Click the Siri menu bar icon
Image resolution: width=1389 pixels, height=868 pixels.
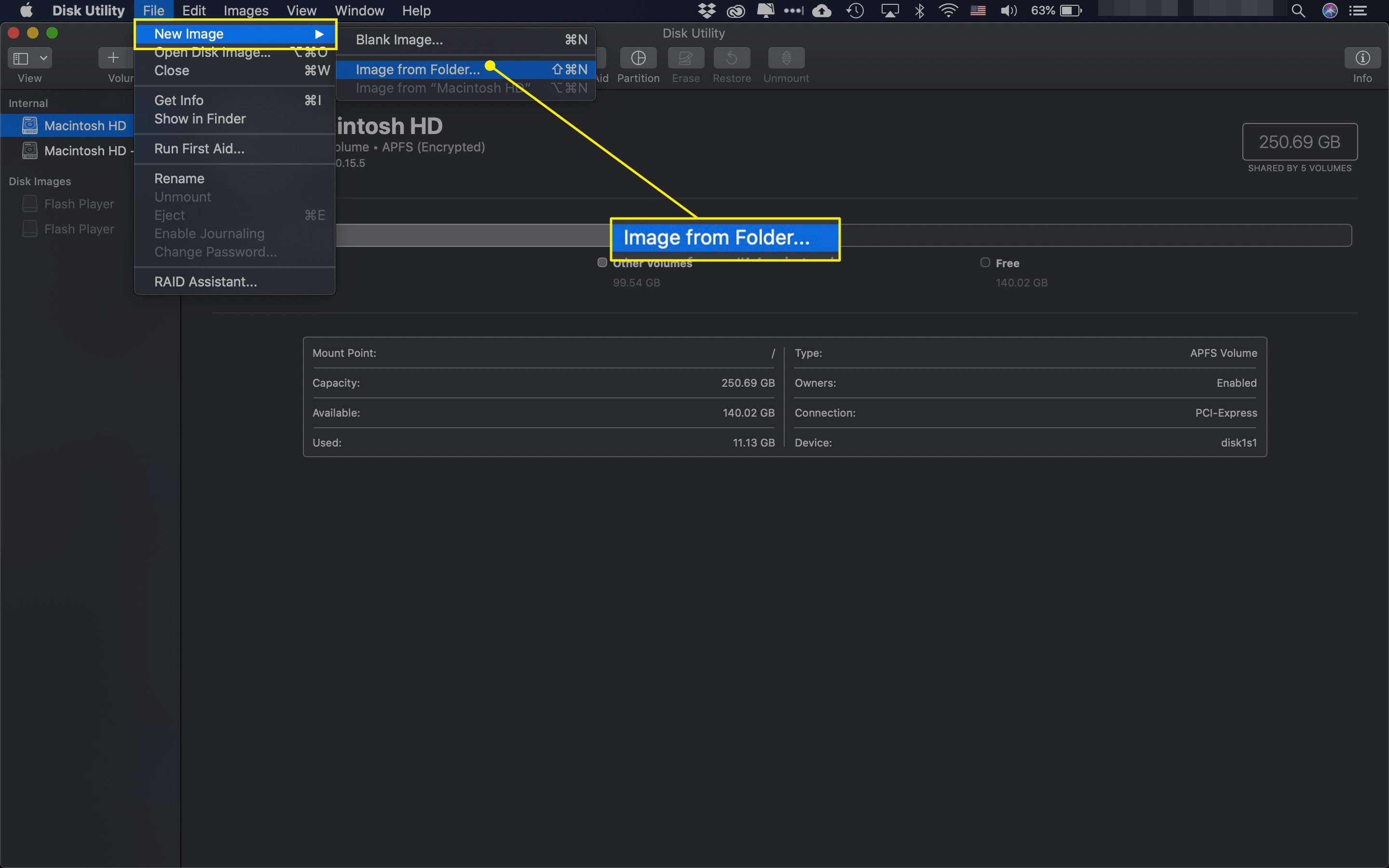1330,10
